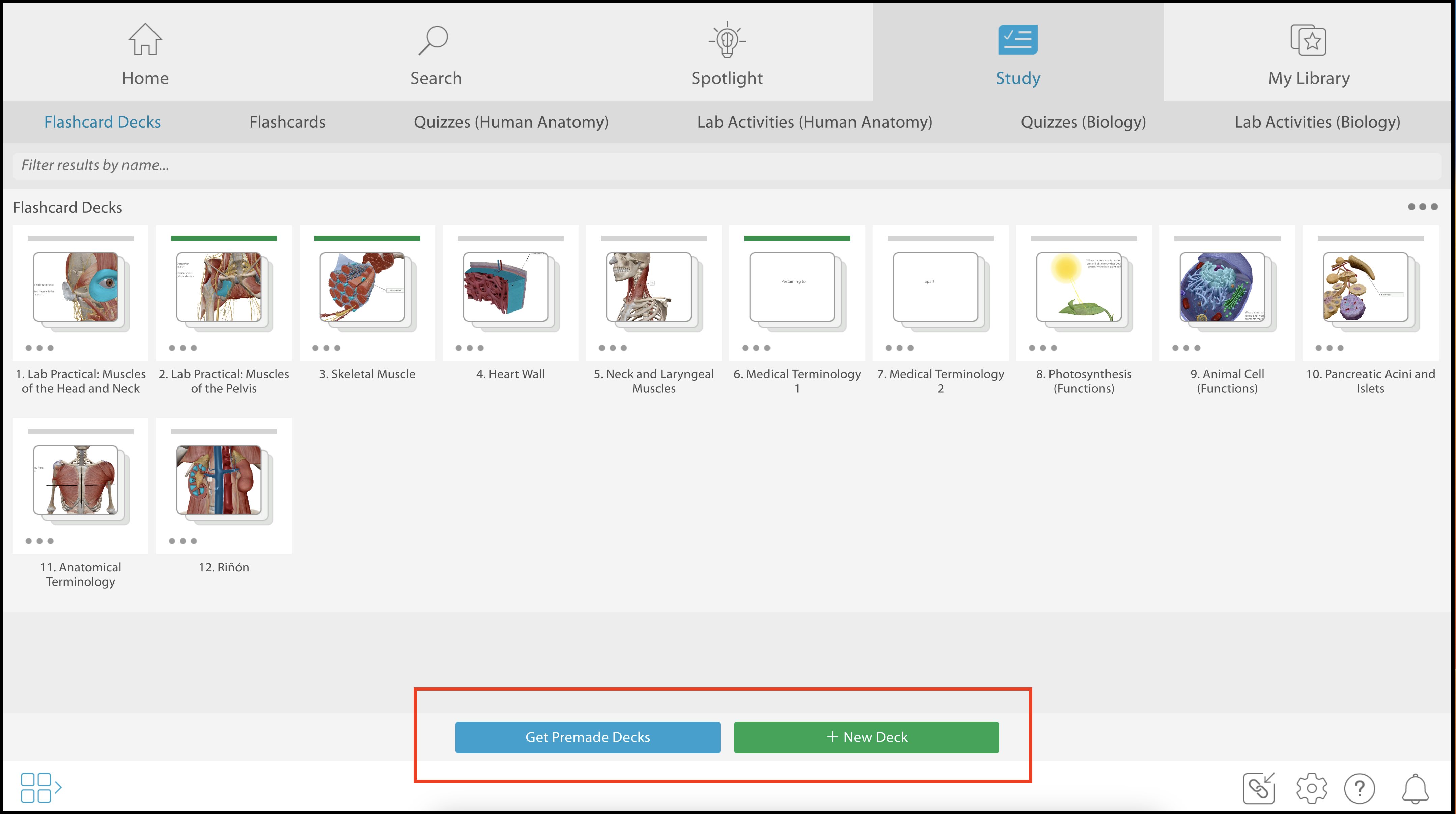Click the Get Premade Decks button
The image size is (1456, 814).
click(x=587, y=737)
